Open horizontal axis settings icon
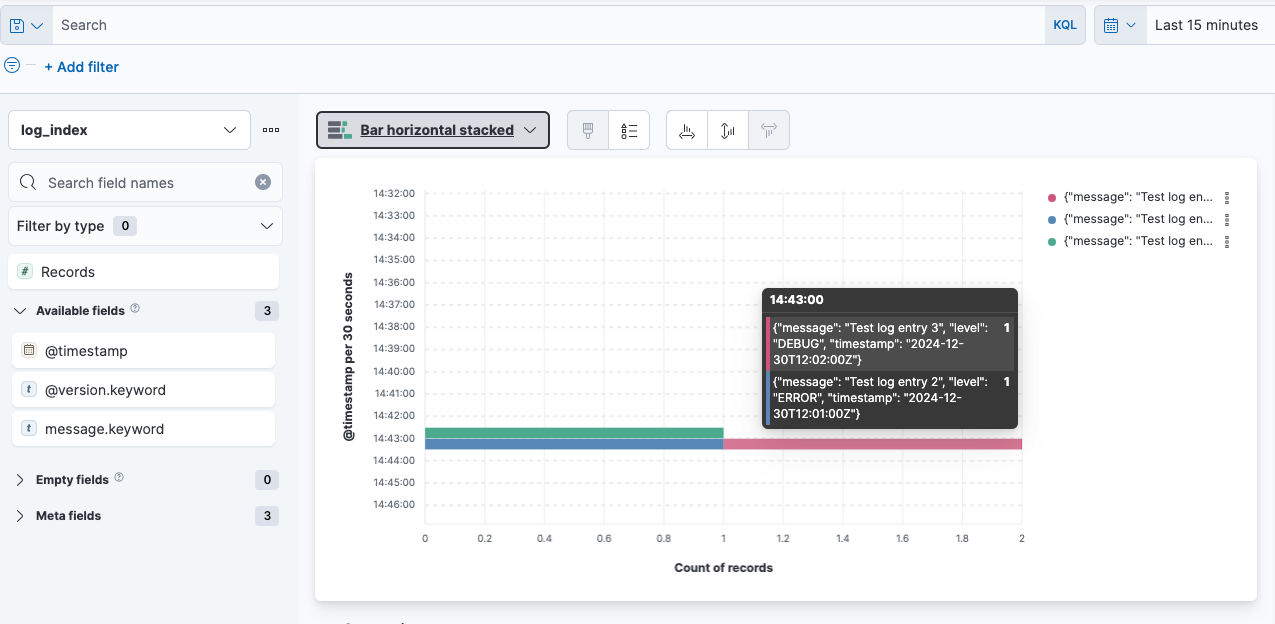The width and height of the screenshot is (1275, 624). pyautogui.click(x=687, y=130)
